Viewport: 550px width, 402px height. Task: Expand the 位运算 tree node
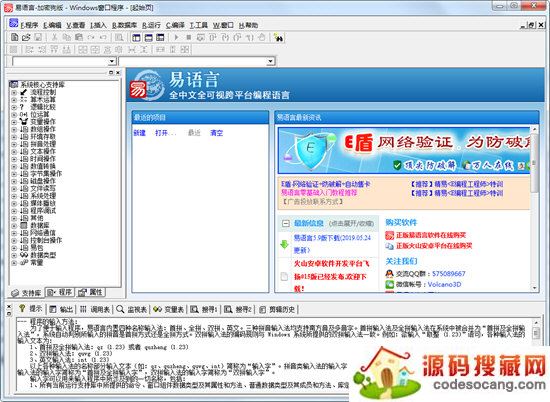click(14, 115)
